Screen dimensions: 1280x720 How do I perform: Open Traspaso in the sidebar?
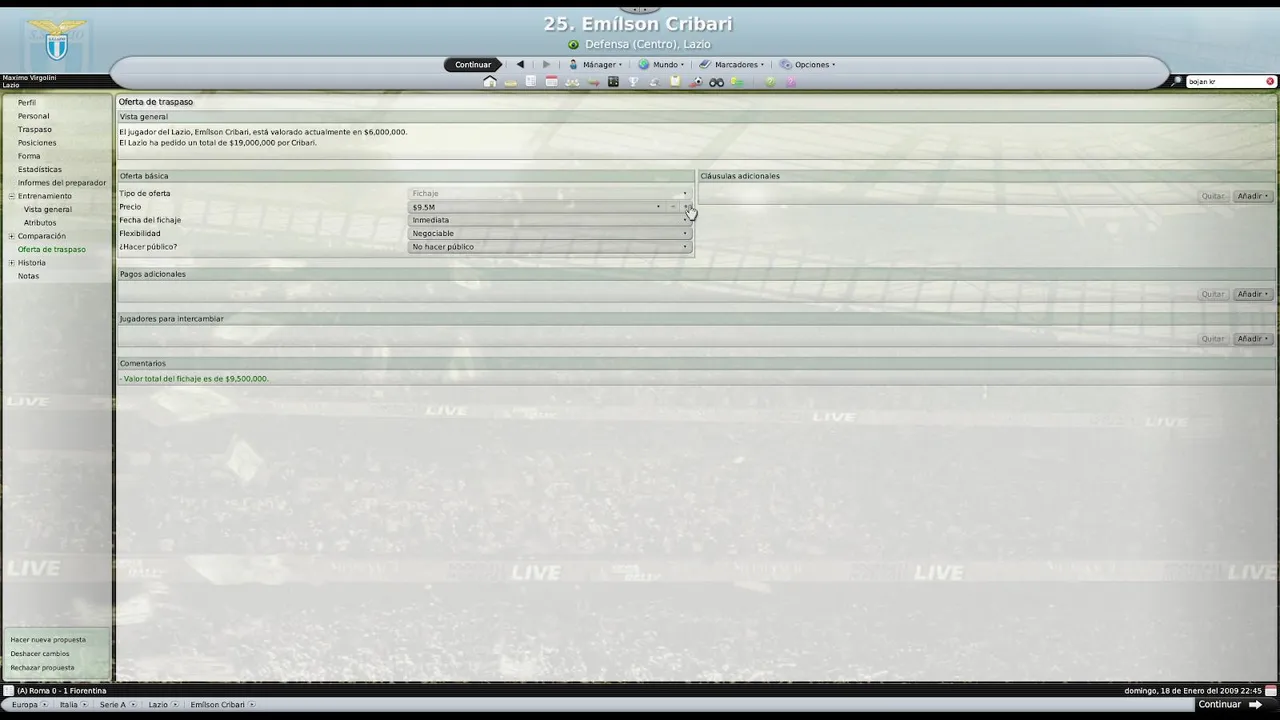point(34,129)
